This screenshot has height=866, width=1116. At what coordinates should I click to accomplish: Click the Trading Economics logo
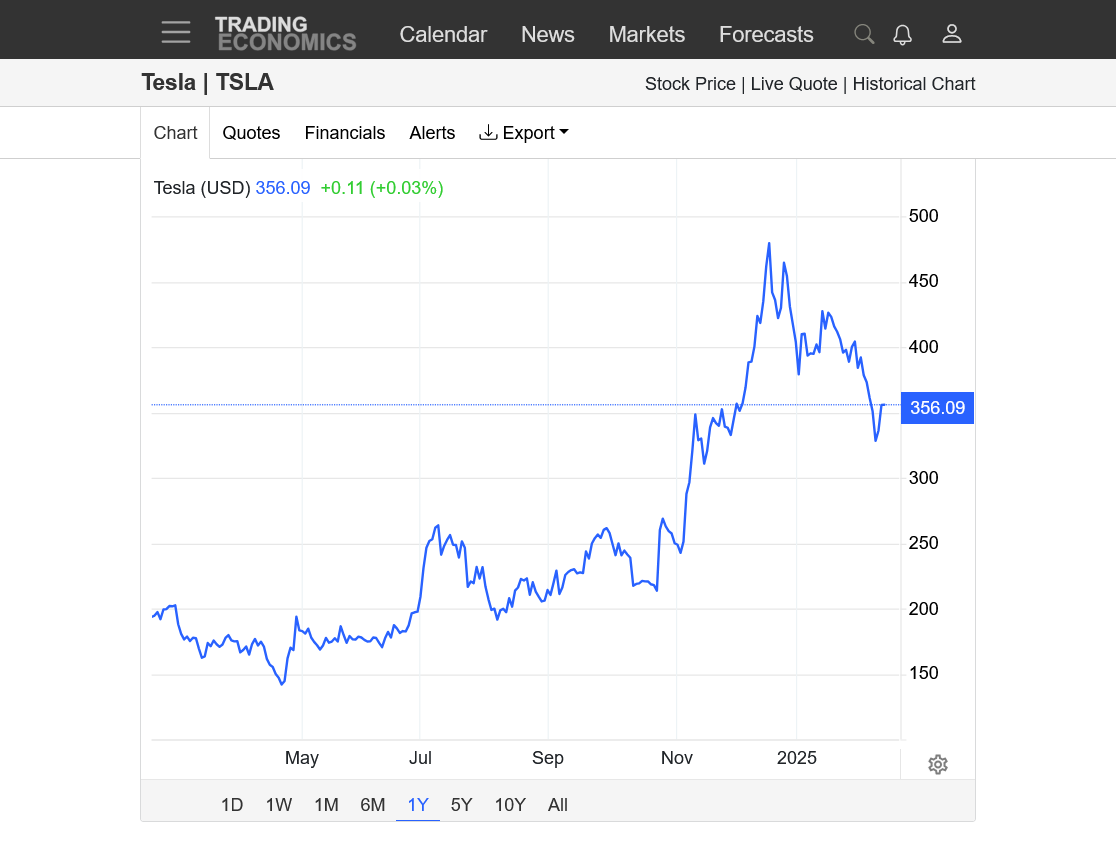point(285,33)
